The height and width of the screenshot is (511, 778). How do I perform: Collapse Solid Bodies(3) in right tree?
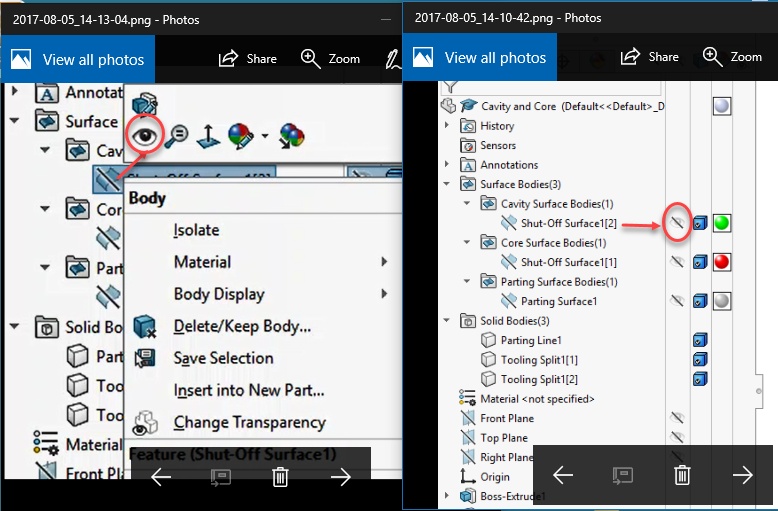447,320
